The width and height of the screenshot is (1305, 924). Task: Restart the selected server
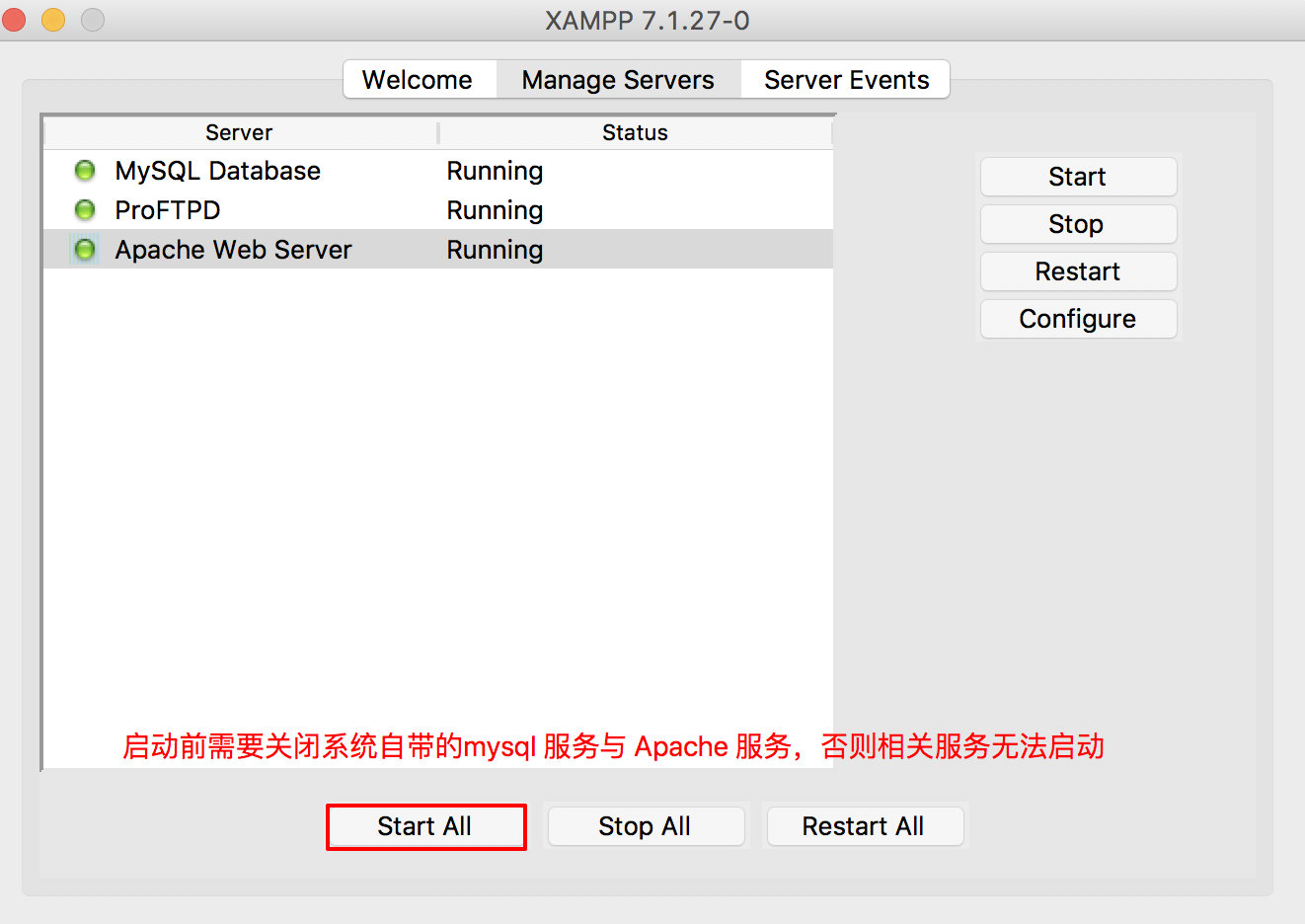pos(1078,271)
